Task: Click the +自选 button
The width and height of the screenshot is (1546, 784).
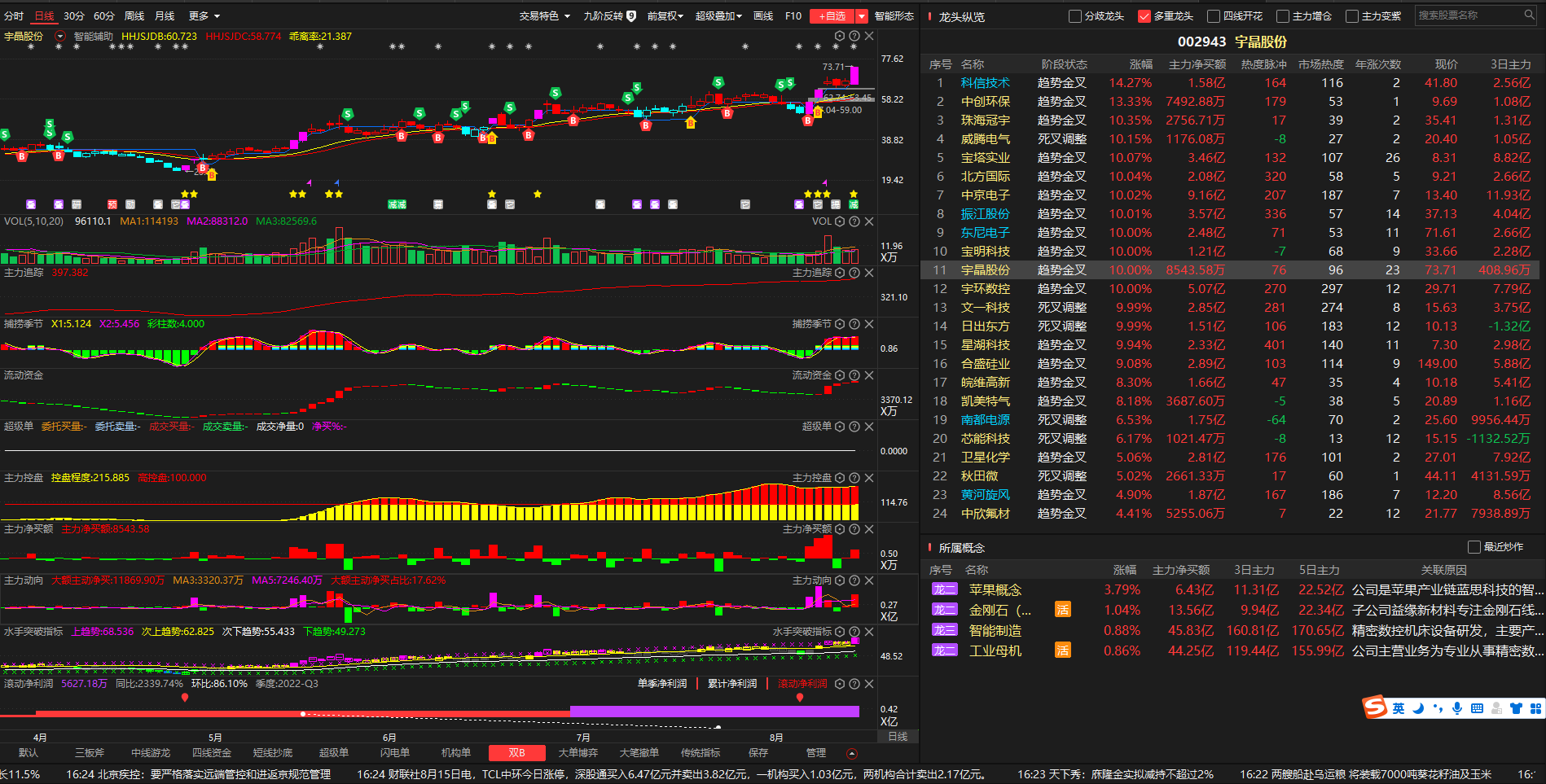Action: pyautogui.click(x=832, y=16)
